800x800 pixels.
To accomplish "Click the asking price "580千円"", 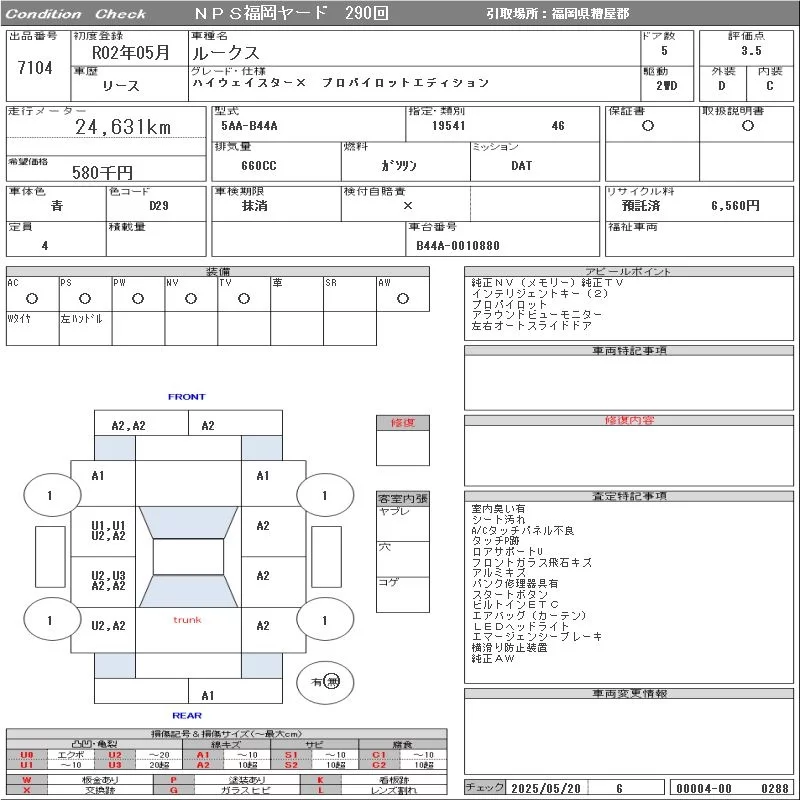I will [x=102, y=172].
